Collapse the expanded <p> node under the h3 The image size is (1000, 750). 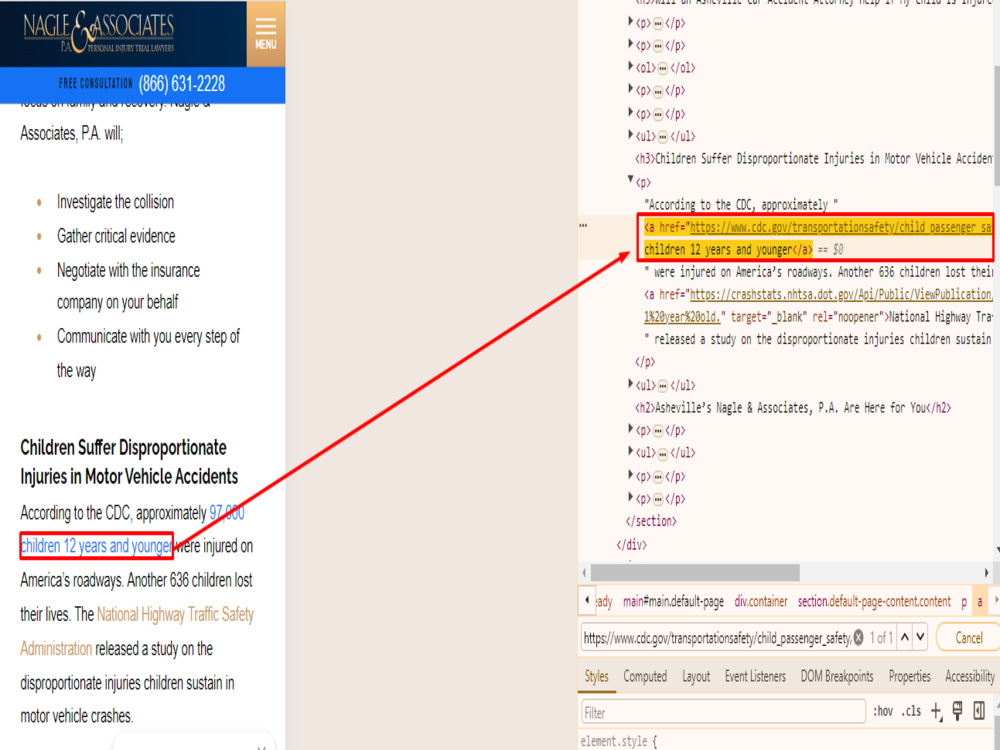point(631,180)
